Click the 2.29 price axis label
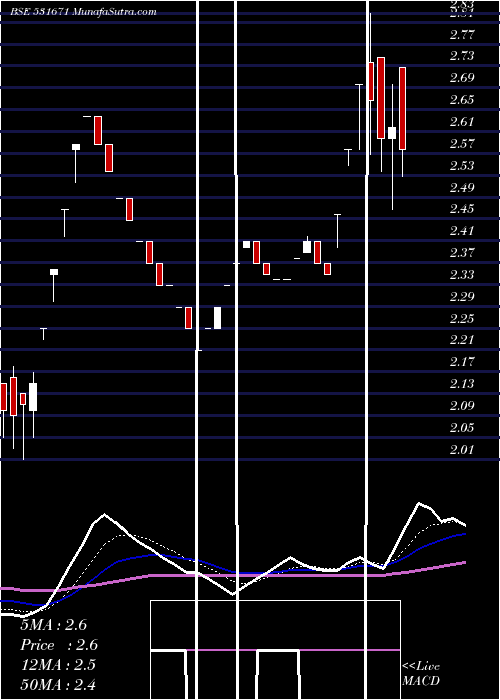This screenshot has width=500, height=700. pos(462,297)
